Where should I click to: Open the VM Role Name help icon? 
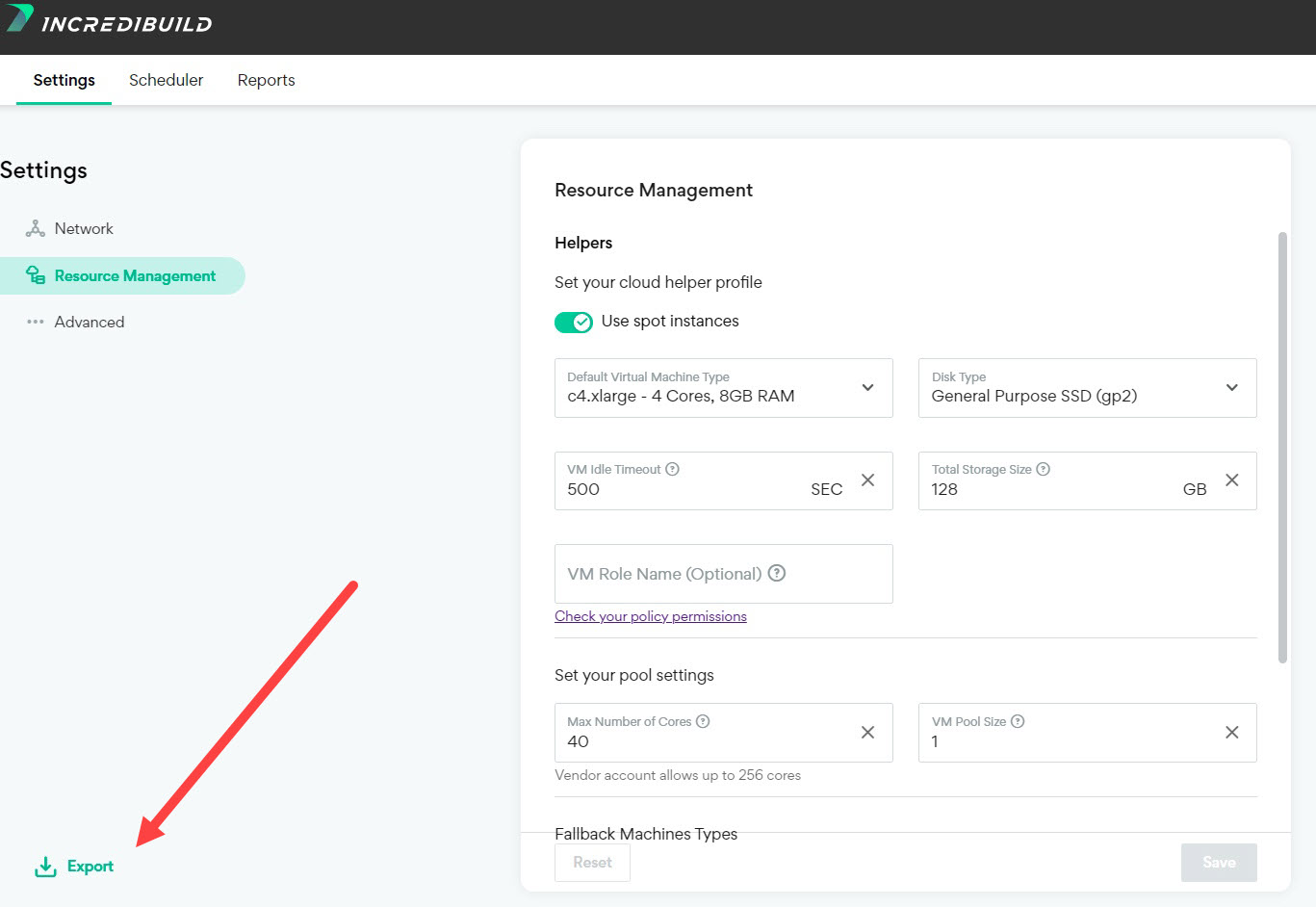tap(777, 573)
